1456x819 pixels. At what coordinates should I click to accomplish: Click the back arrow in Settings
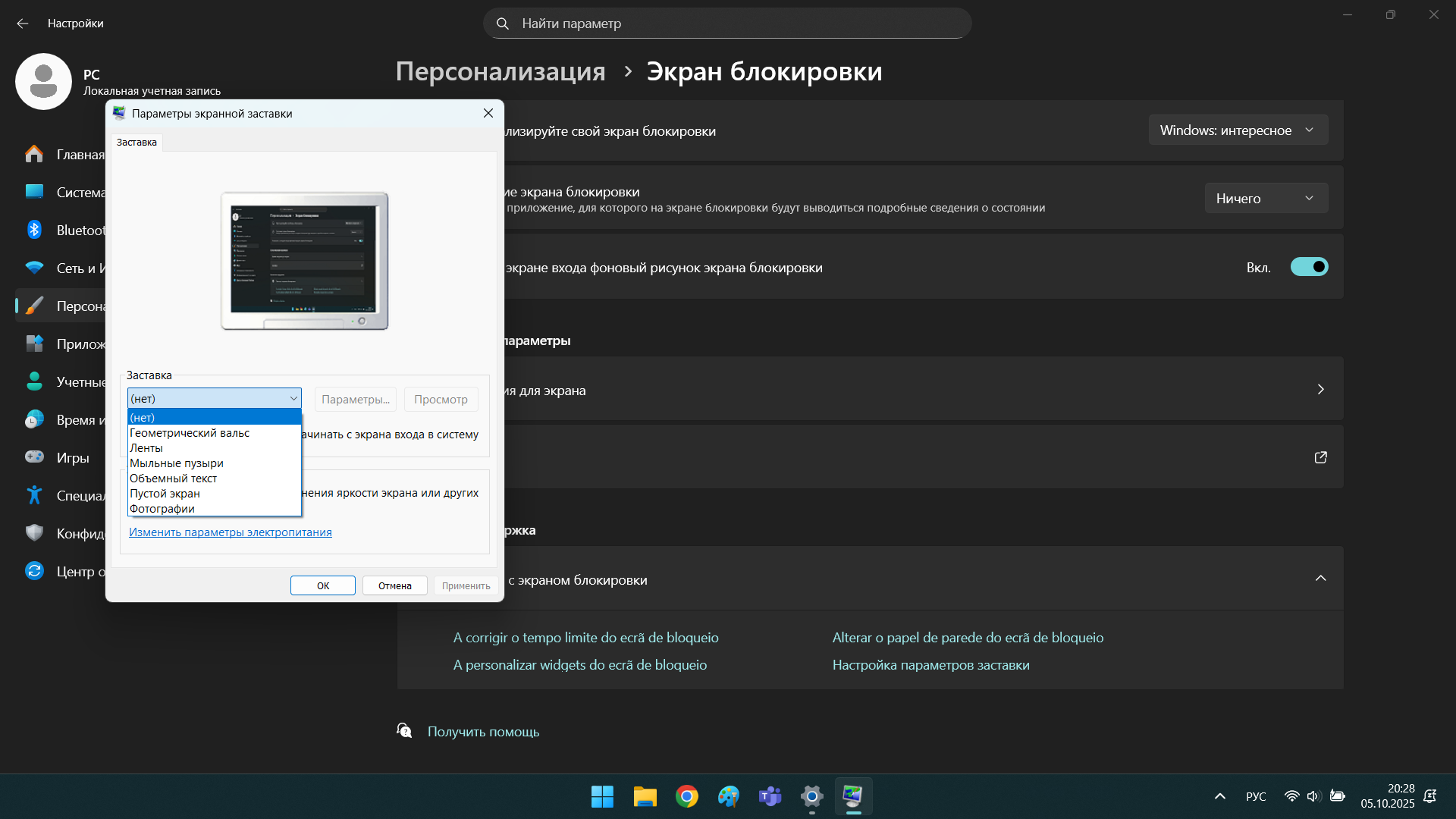pyautogui.click(x=23, y=24)
